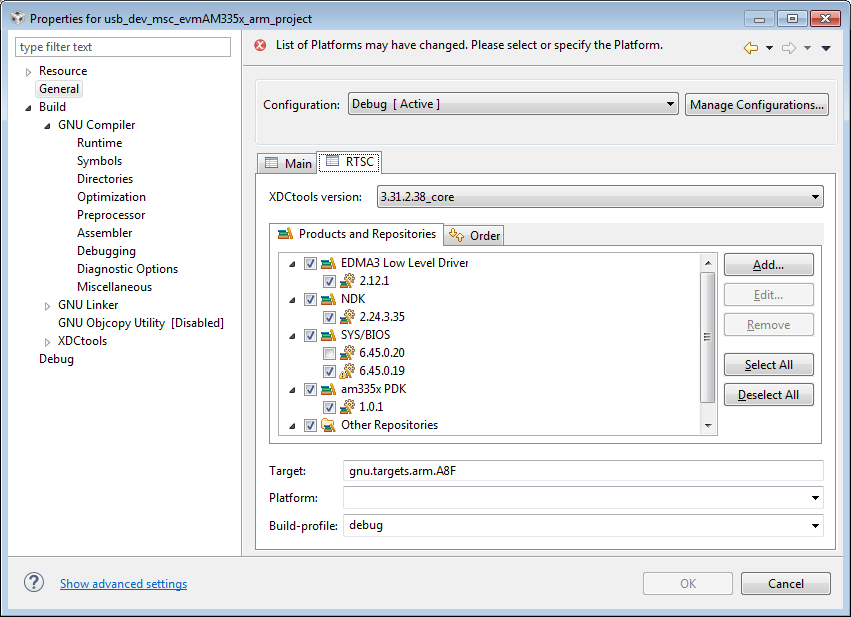Click the version 6.45.0.20 gear icon
Viewport: 851px width, 617px height.
347,353
